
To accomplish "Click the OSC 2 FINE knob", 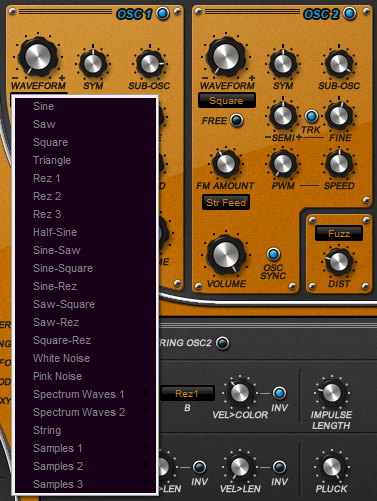I will pos(339,116).
